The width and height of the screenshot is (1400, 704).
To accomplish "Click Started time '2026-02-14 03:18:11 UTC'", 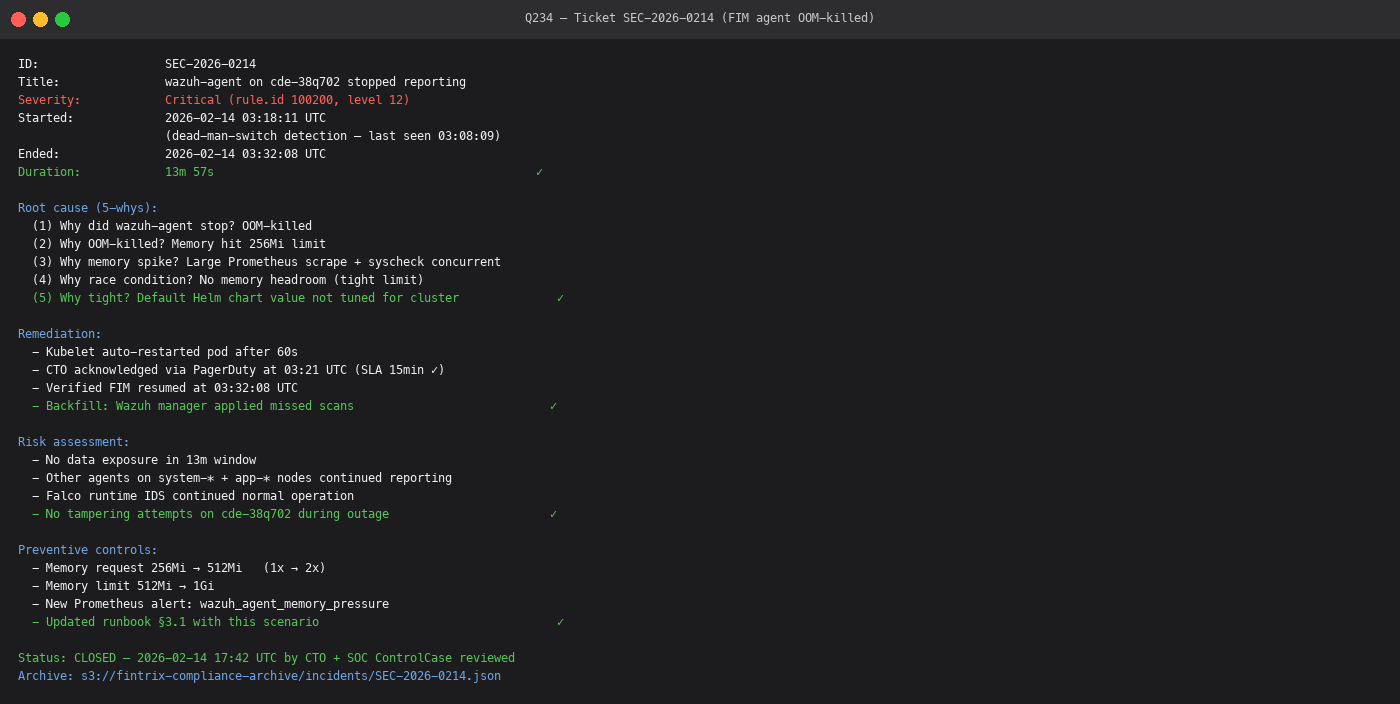I will tap(245, 118).
